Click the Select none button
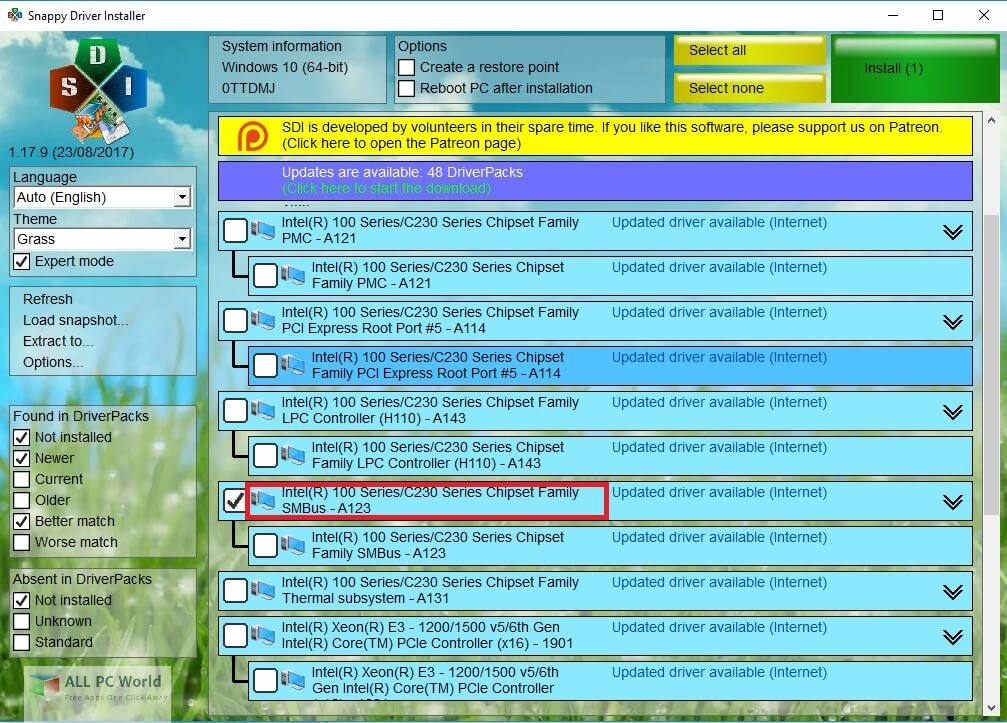The height and width of the screenshot is (723, 1007). point(749,88)
